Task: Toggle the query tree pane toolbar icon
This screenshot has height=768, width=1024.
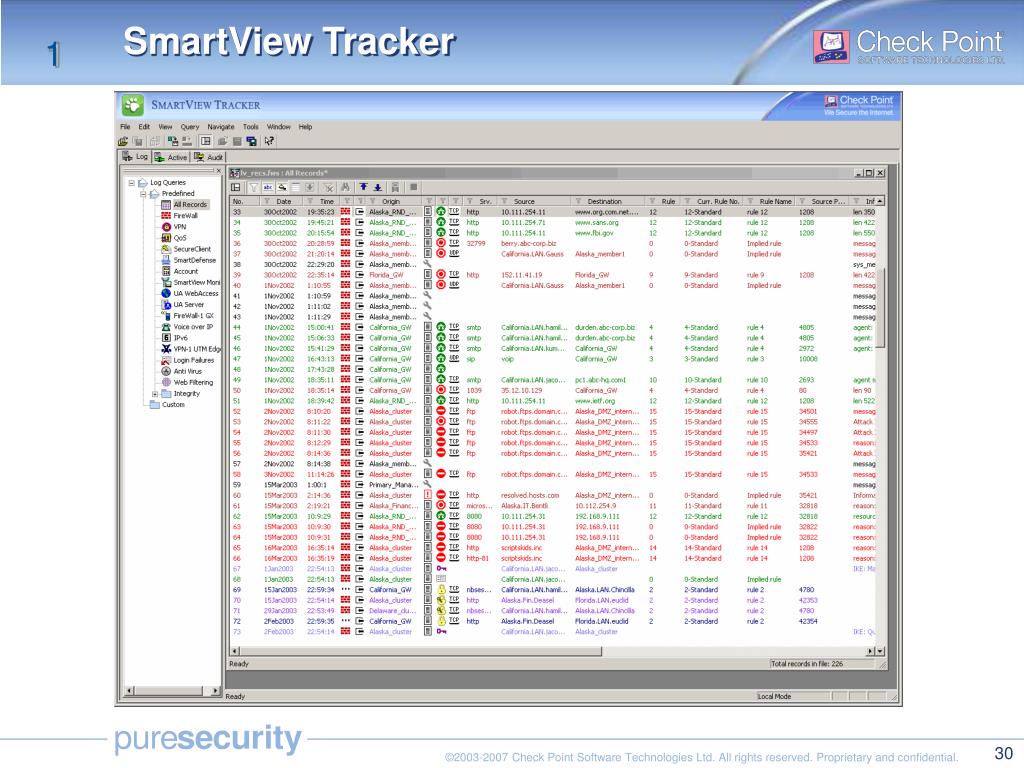Action: coord(206,141)
